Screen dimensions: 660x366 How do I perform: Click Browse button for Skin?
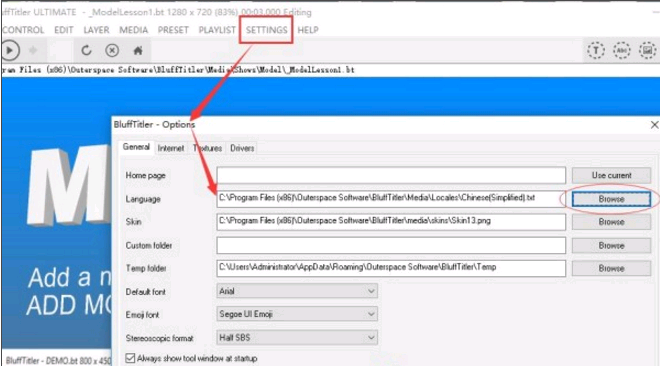click(611, 222)
